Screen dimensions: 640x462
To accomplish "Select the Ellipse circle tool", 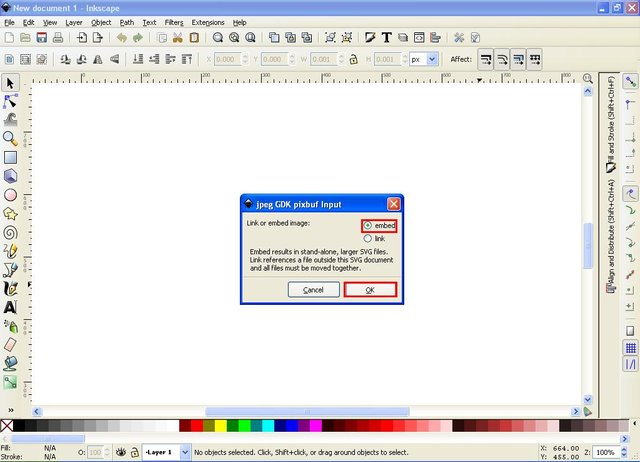I will coord(10,195).
